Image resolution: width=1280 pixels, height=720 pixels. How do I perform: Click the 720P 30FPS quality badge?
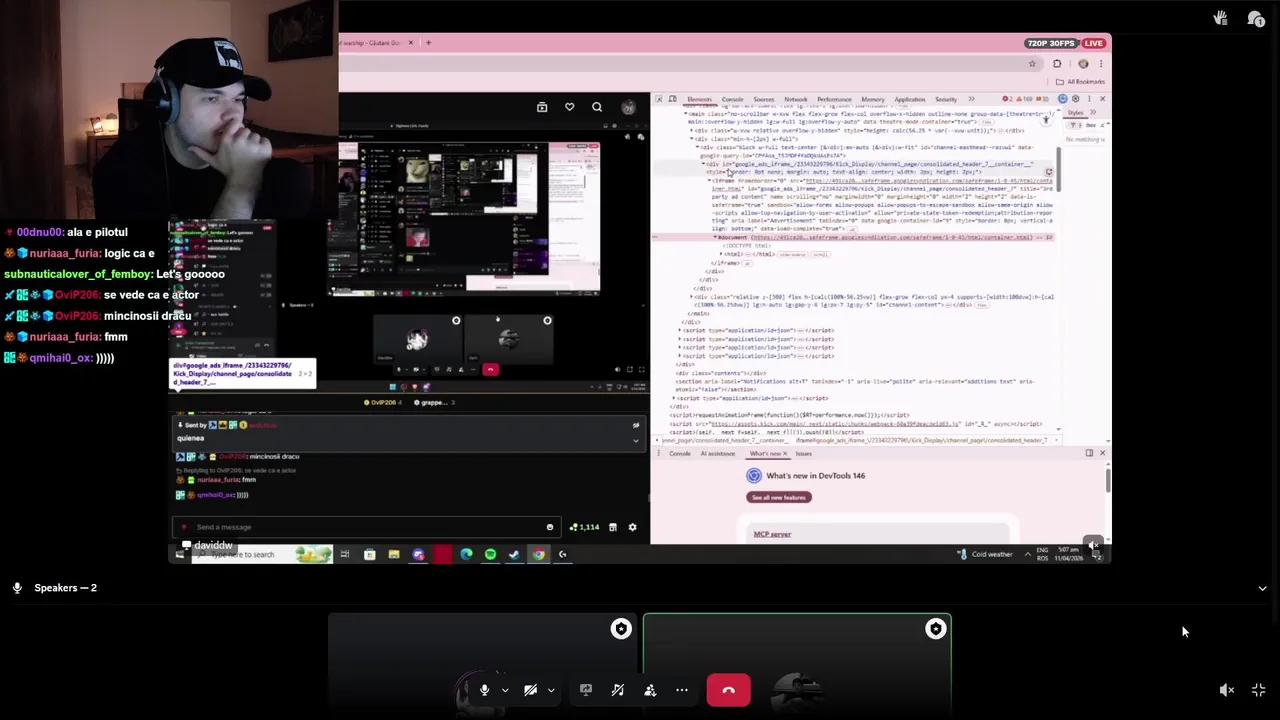point(1053,43)
